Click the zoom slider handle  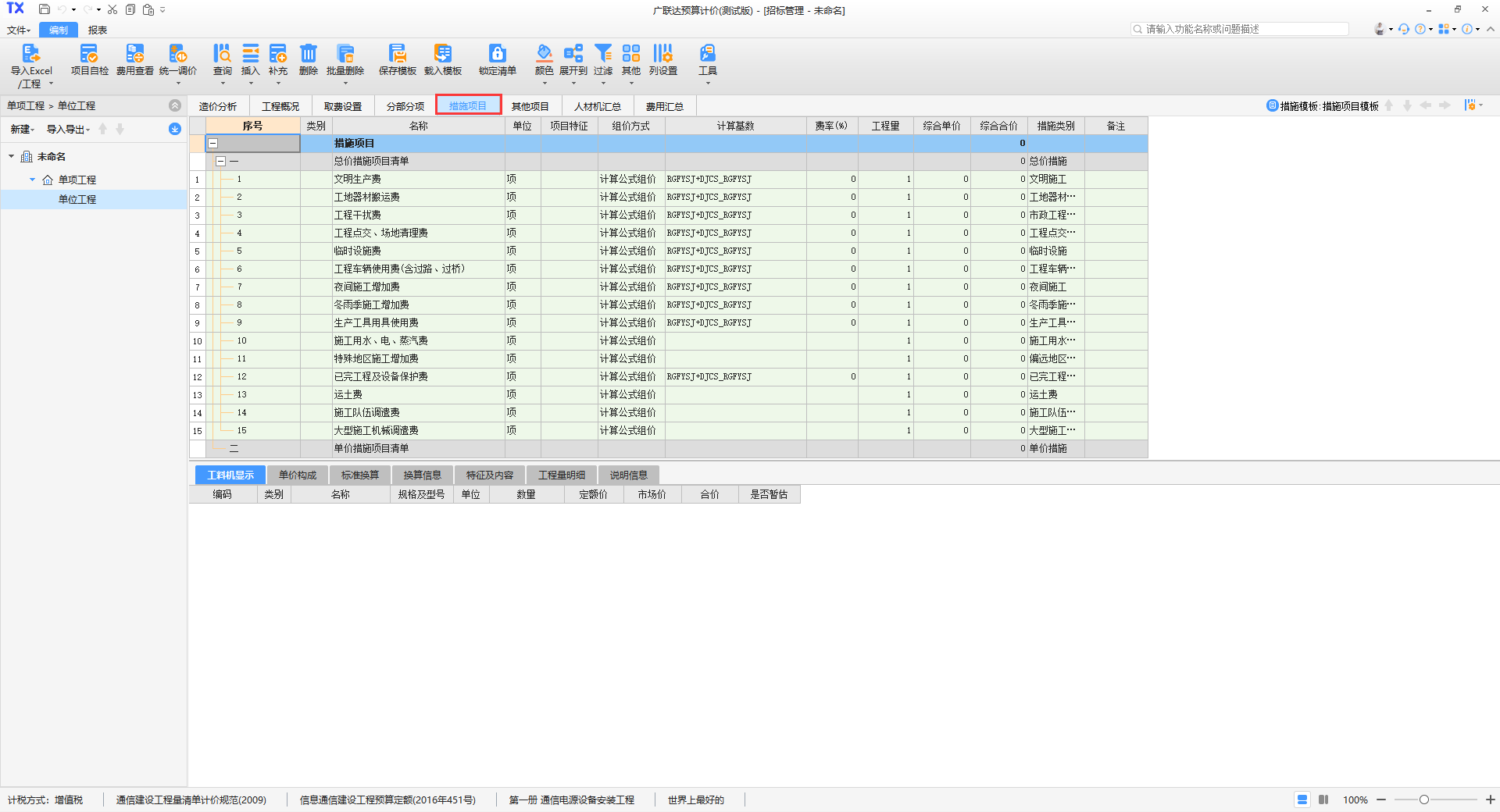click(x=1424, y=800)
